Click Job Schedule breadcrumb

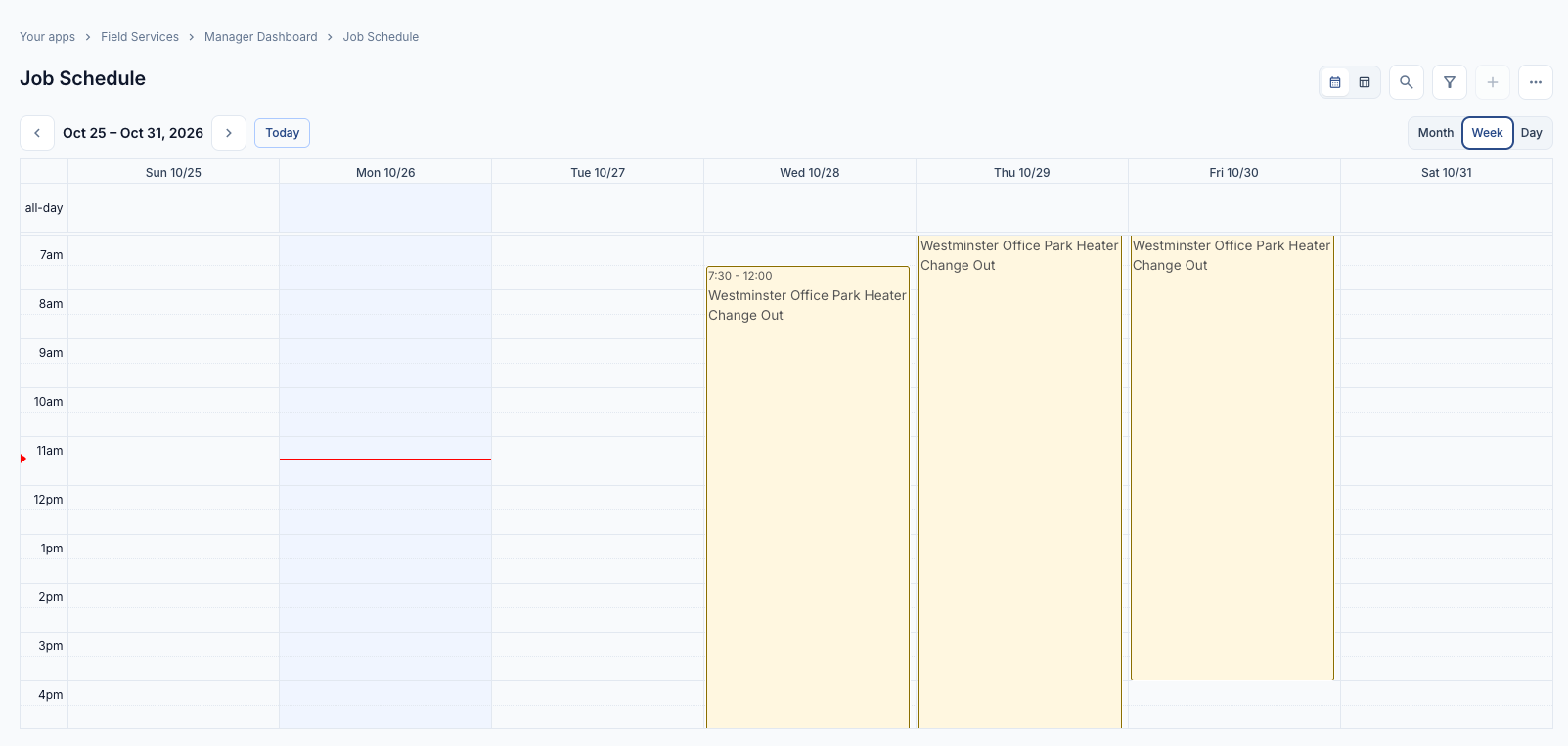(381, 37)
